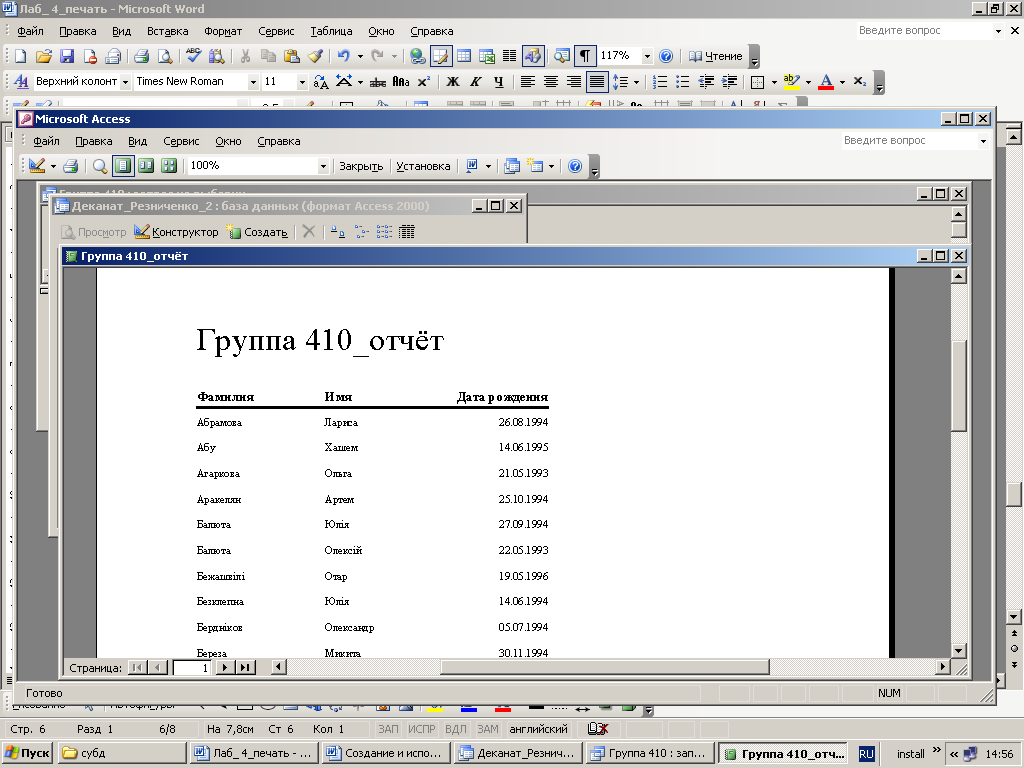Expand the Word highlight color dropdown arrow

point(808,82)
